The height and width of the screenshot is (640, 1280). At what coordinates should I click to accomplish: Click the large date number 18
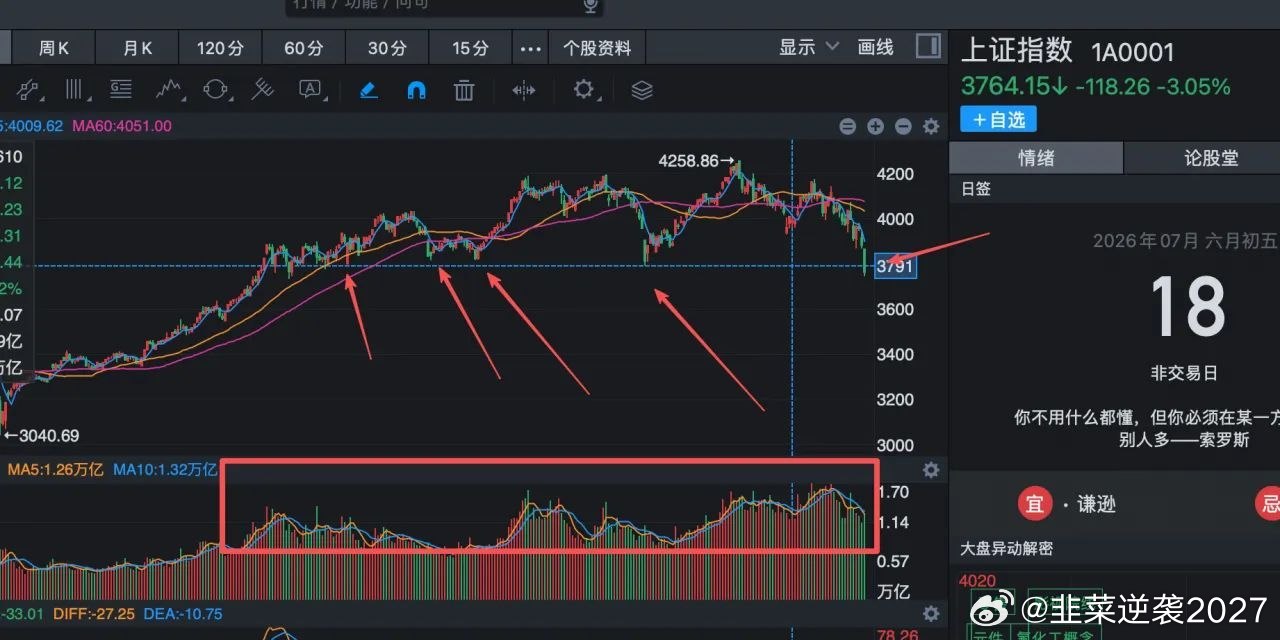1187,306
